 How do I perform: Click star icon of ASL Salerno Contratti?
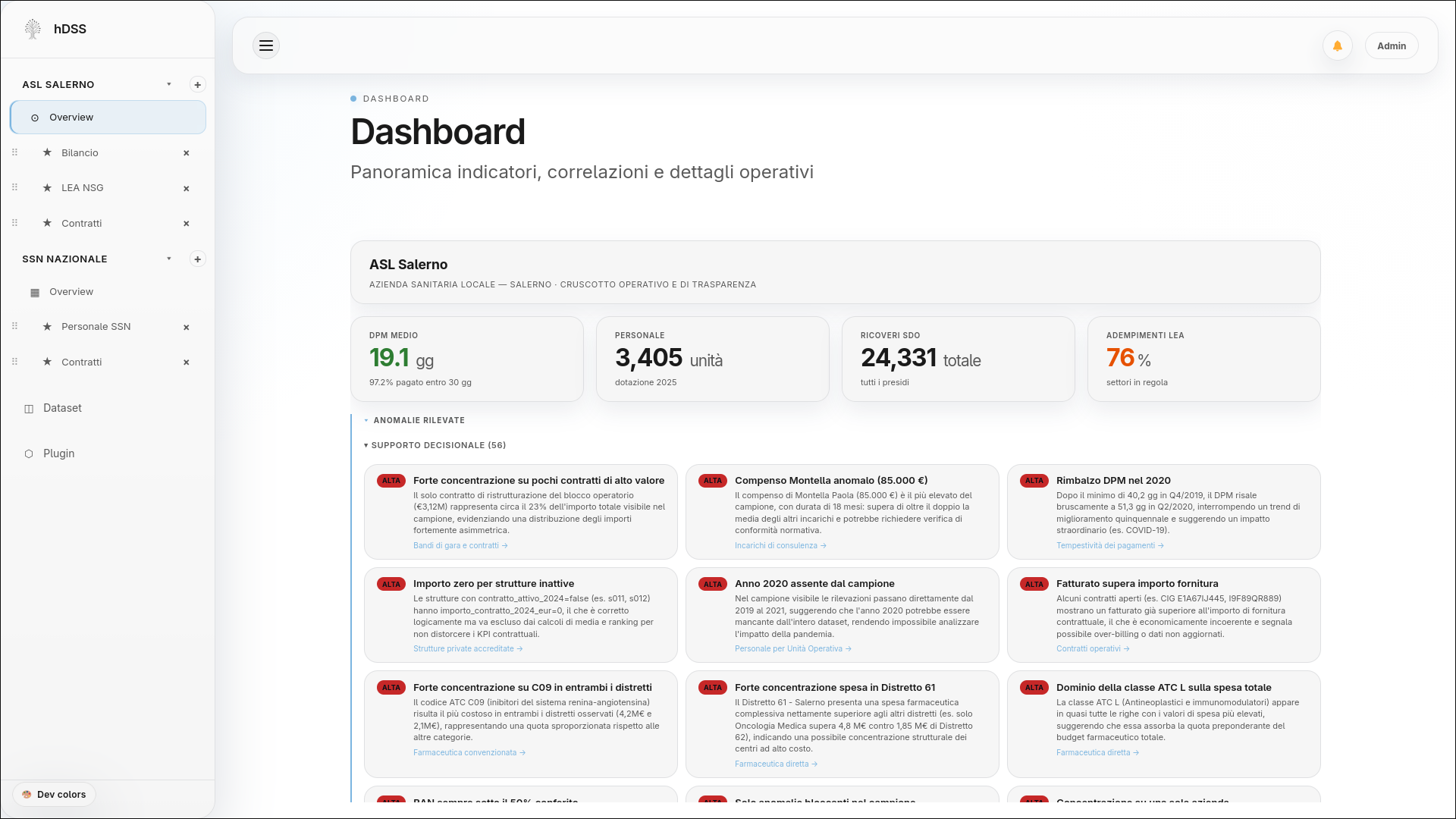(x=47, y=223)
